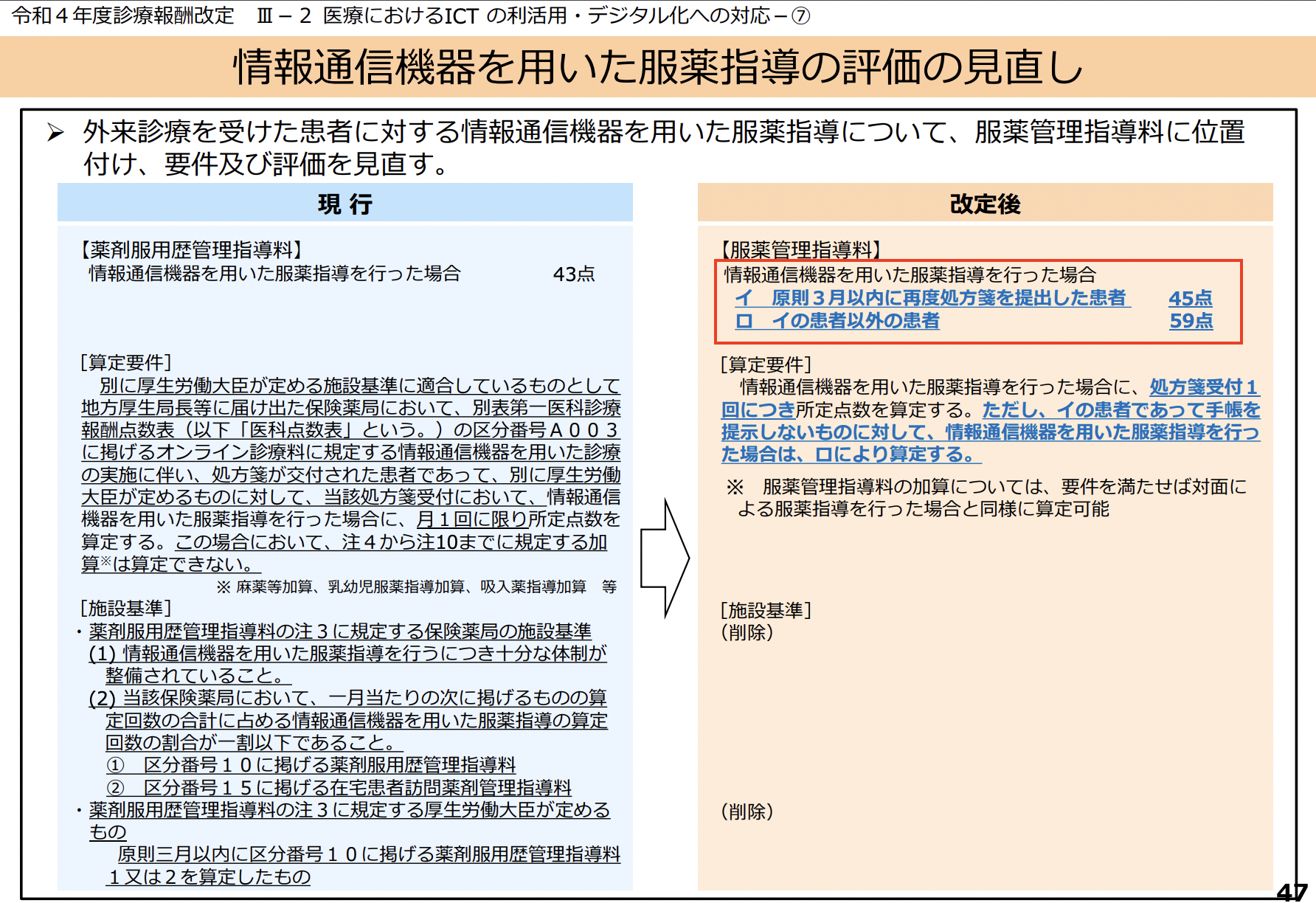The height and width of the screenshot is (903, 1316).
Task: Click the 43点 value
Action: coord(574,274)
